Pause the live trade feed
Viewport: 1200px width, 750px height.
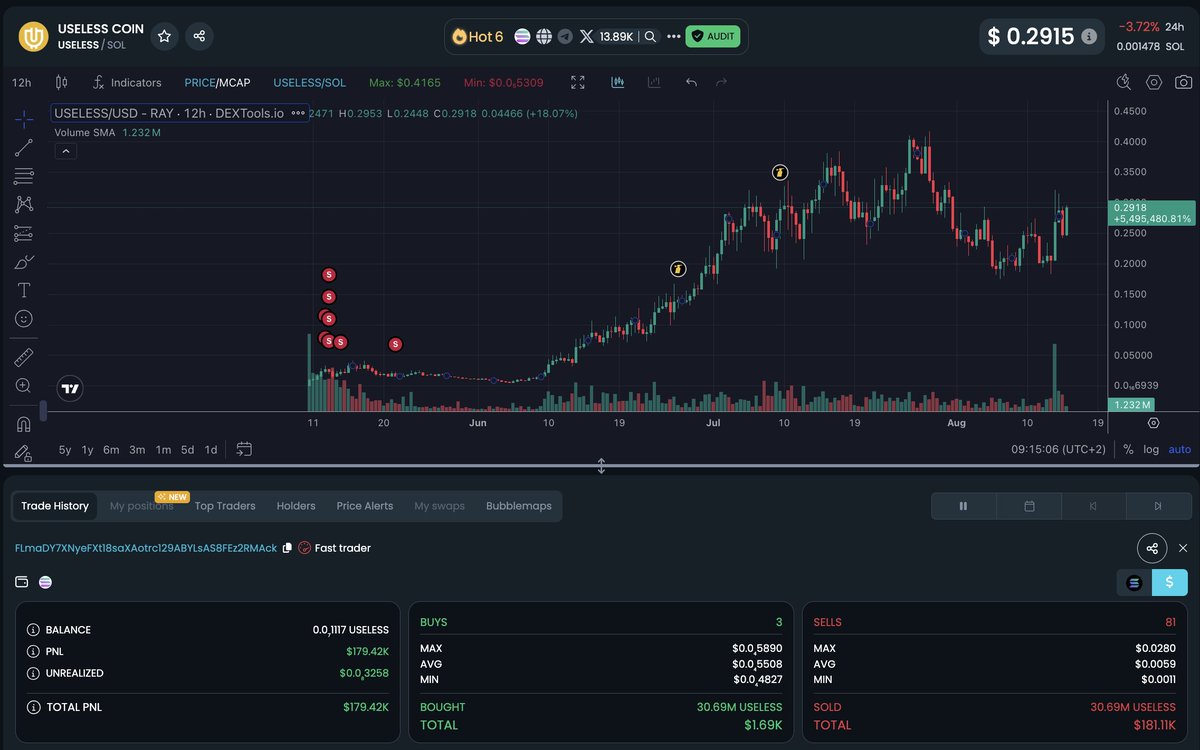point(963,506)
